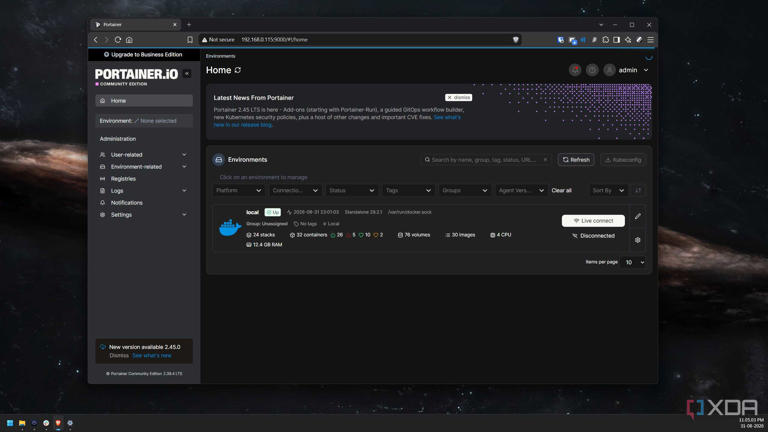Viewport: 768px width, 432px height.
Task: Expand the User-related menu
Action: [x=143, y=155]
